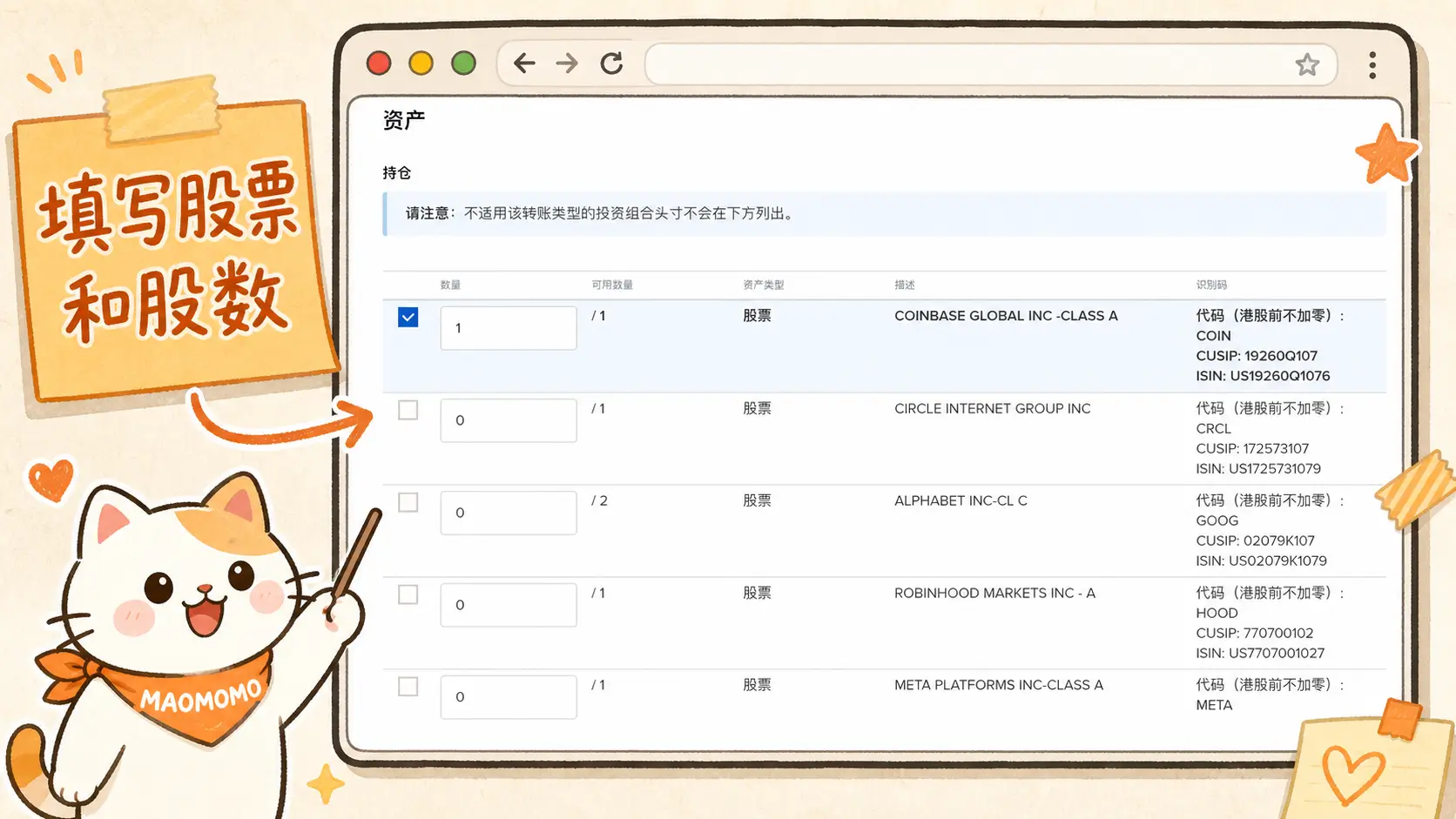Screen dimensions: 1456x819
Task: Click the 资产 page heading
Action: (403, 119)
